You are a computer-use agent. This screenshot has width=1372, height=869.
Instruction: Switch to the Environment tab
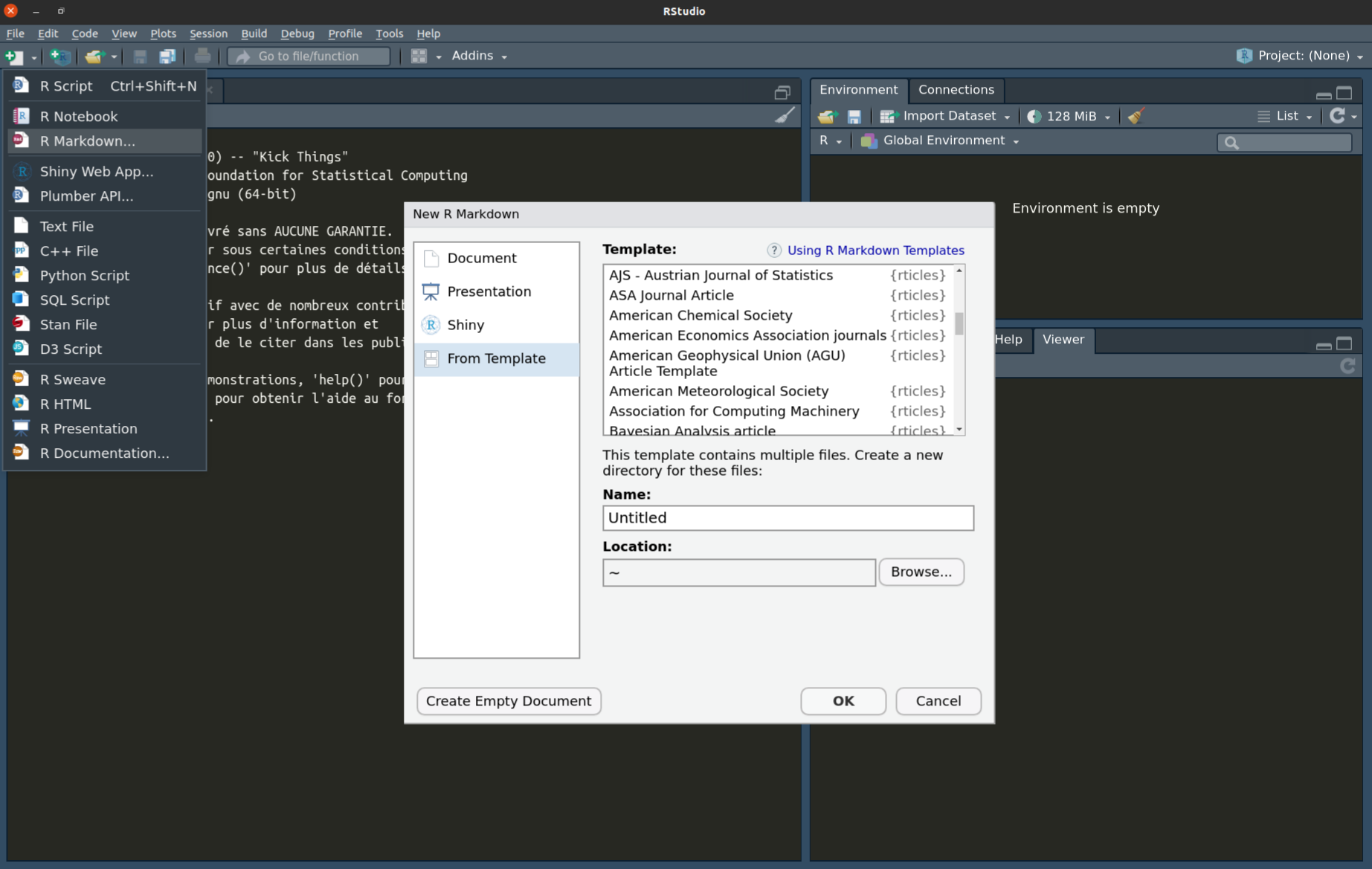click(858, 90)
